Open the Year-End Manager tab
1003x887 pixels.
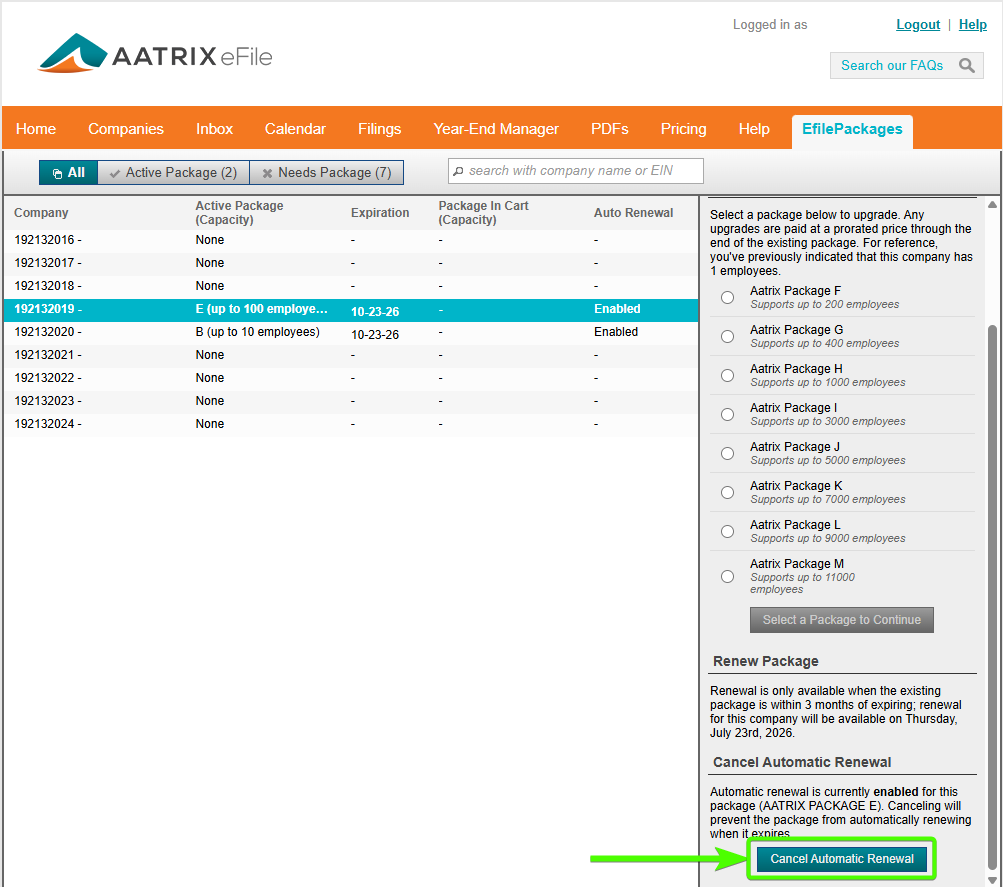pos(496,129)
